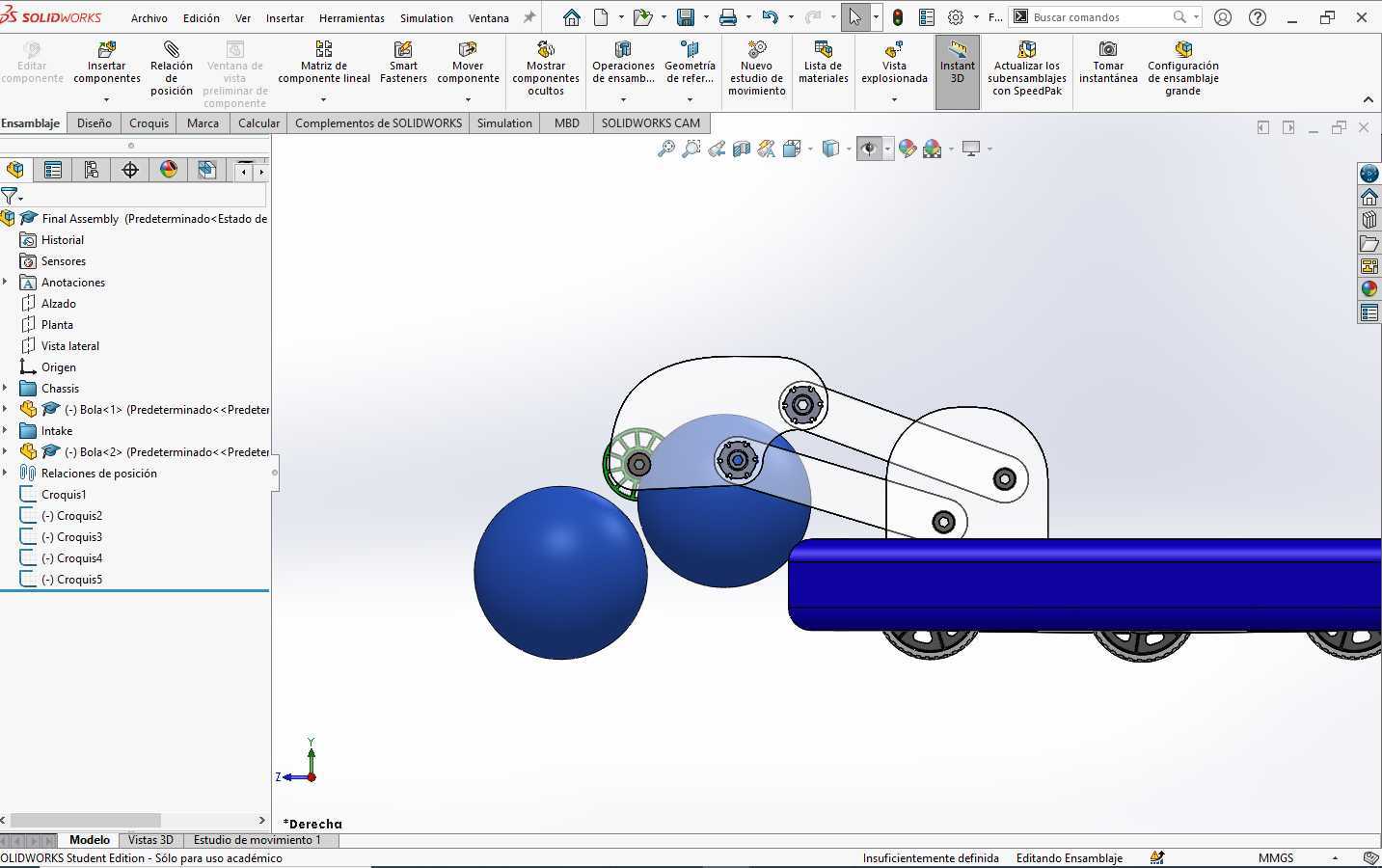Expand the Chassis folder
Viewport: 1382px width, 868px height.
coord(6,389)
